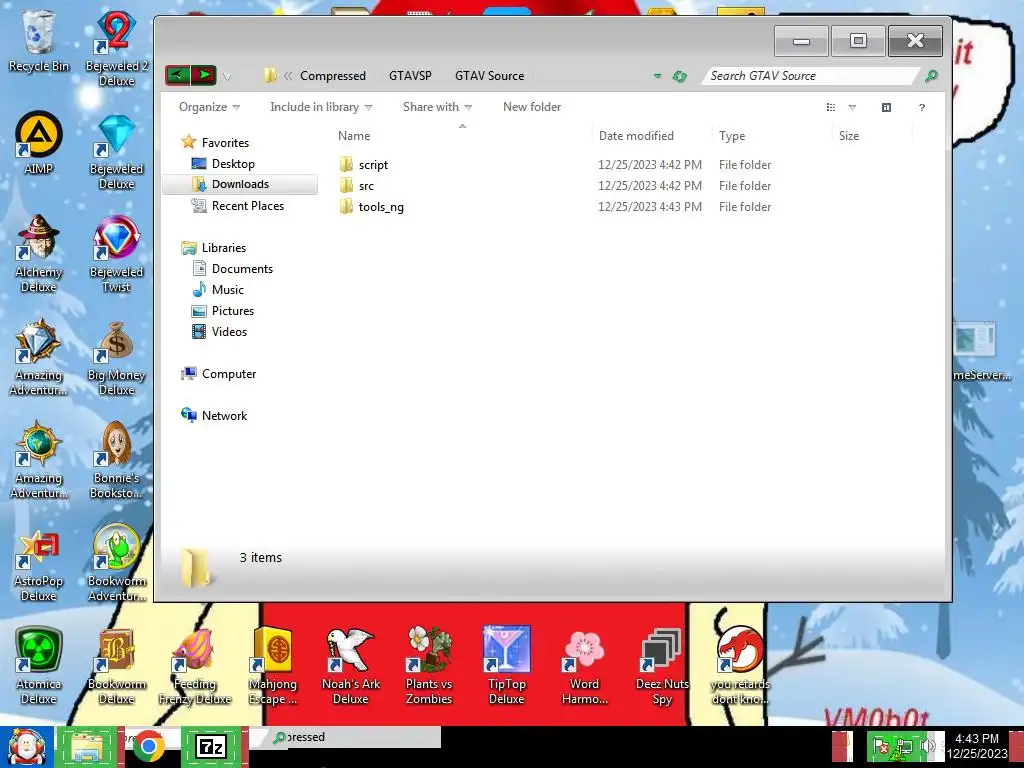Viewport: 1024px width, 768px height.
Task: Click GTAVSP in the address breadcrumb
Action: 410,76
